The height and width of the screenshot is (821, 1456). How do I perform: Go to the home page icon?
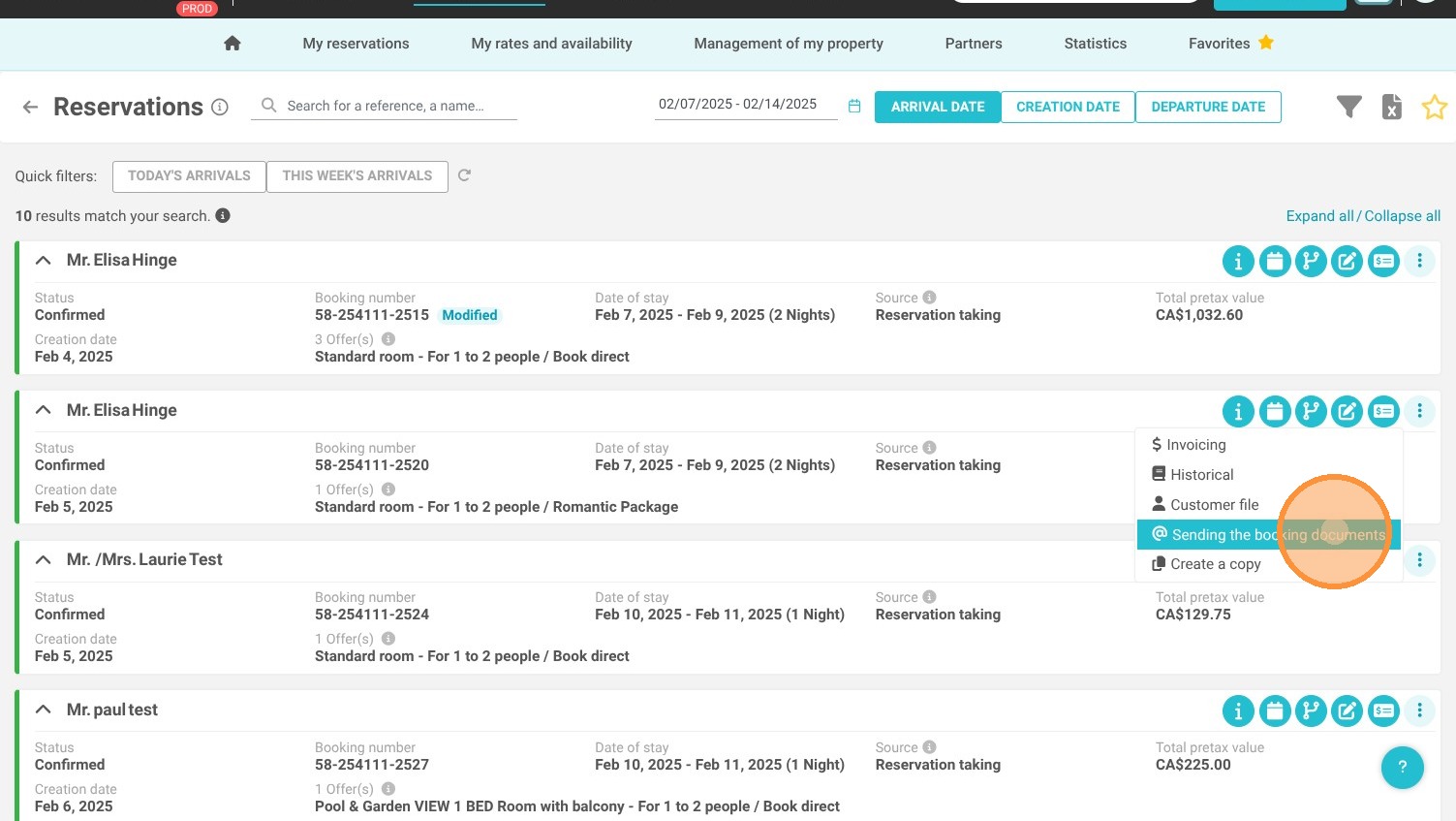pos(232,44)
